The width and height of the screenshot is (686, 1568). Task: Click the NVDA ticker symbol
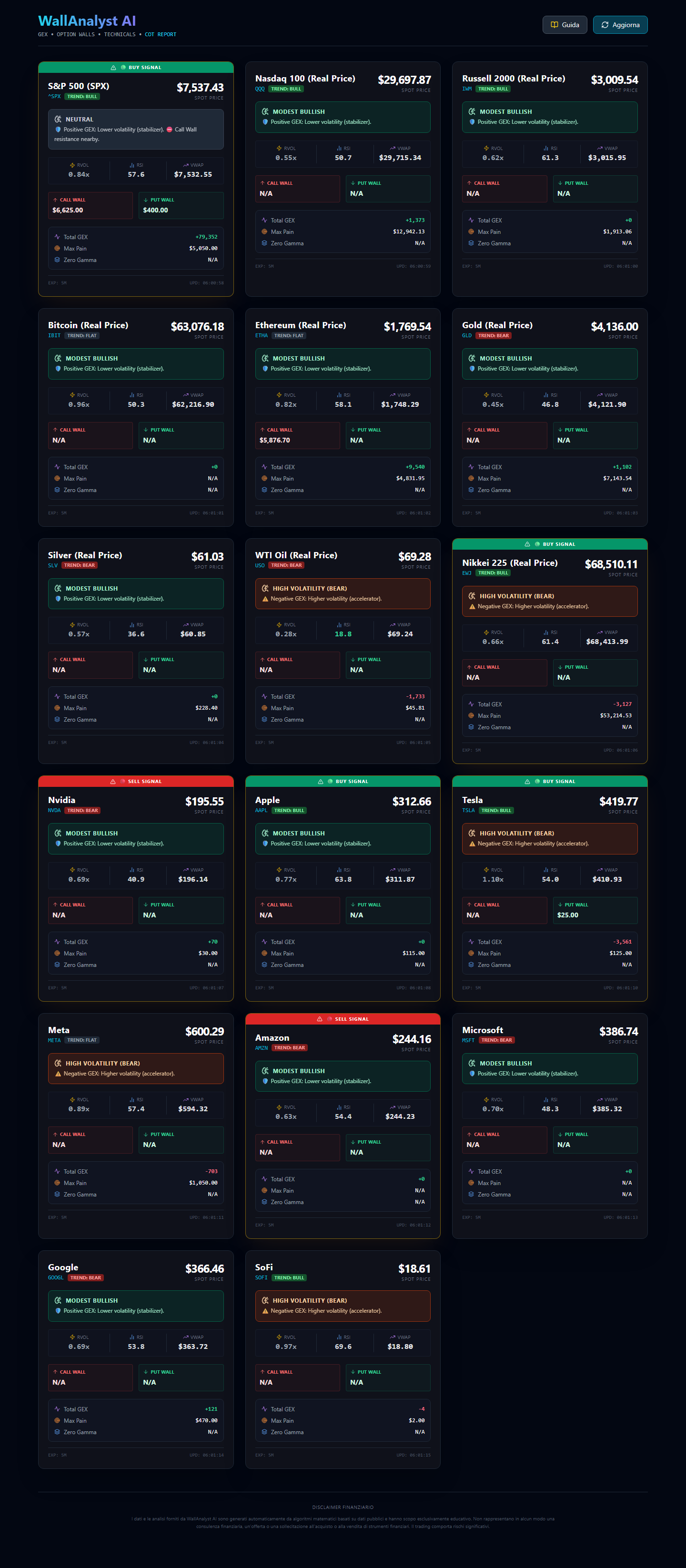pos(55,811)
